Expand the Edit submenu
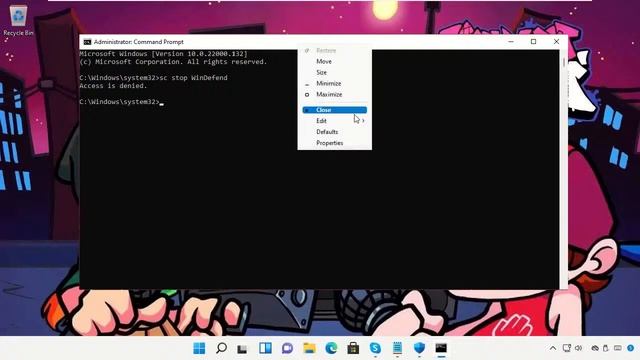Screen dimensions: 640x360 pyautogui.click(x=334, y=121)
